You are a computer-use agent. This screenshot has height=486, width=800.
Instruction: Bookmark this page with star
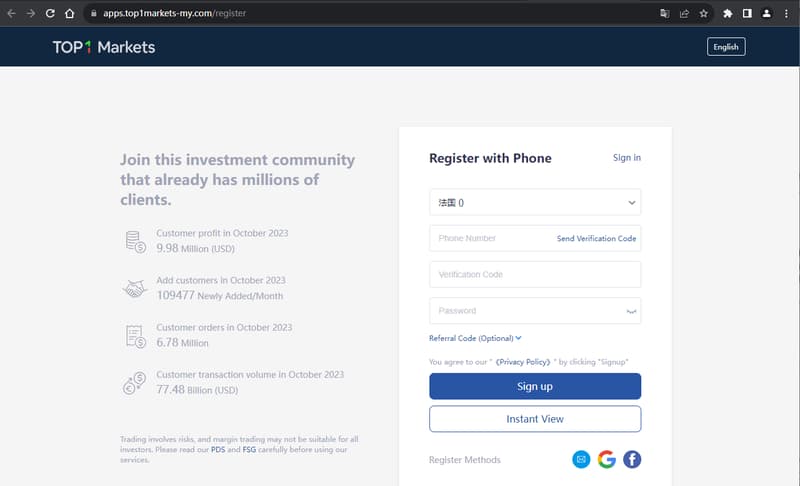[x=704, y=14]
